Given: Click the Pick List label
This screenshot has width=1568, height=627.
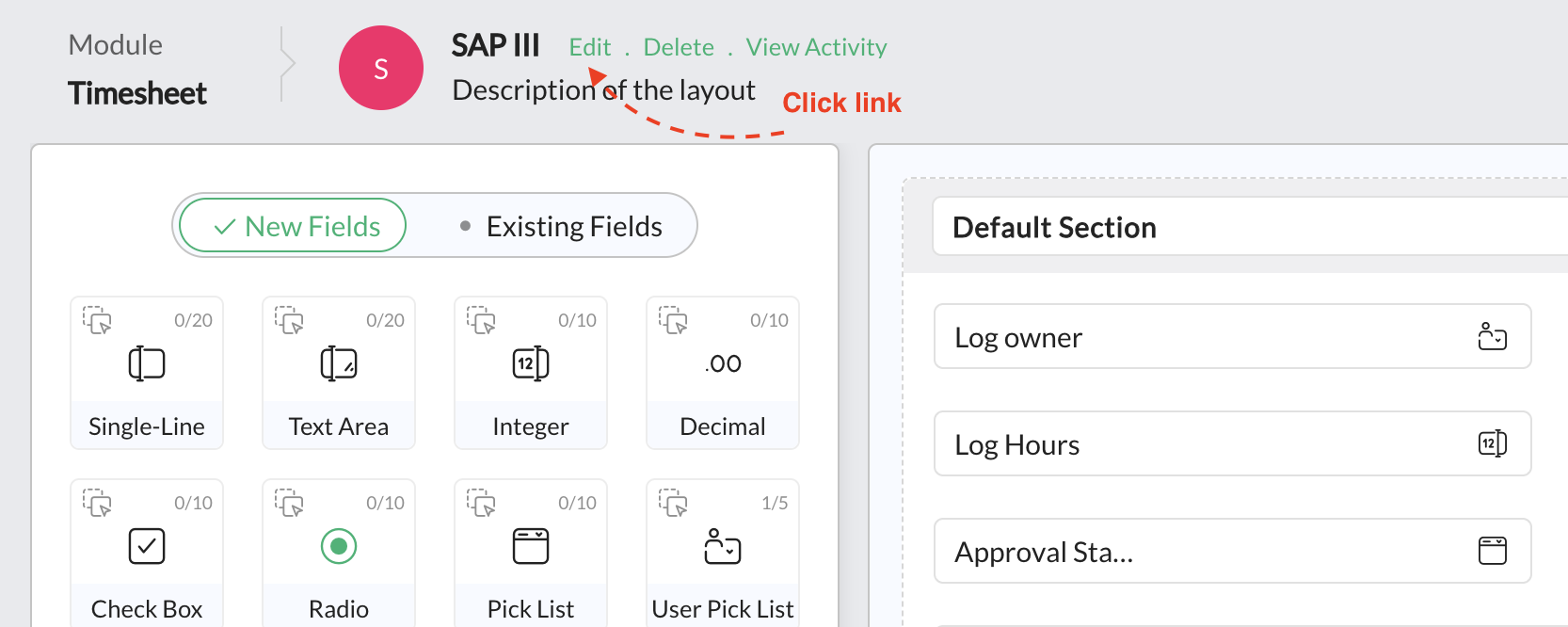Looking at the screenshot, I should (531, 609).
